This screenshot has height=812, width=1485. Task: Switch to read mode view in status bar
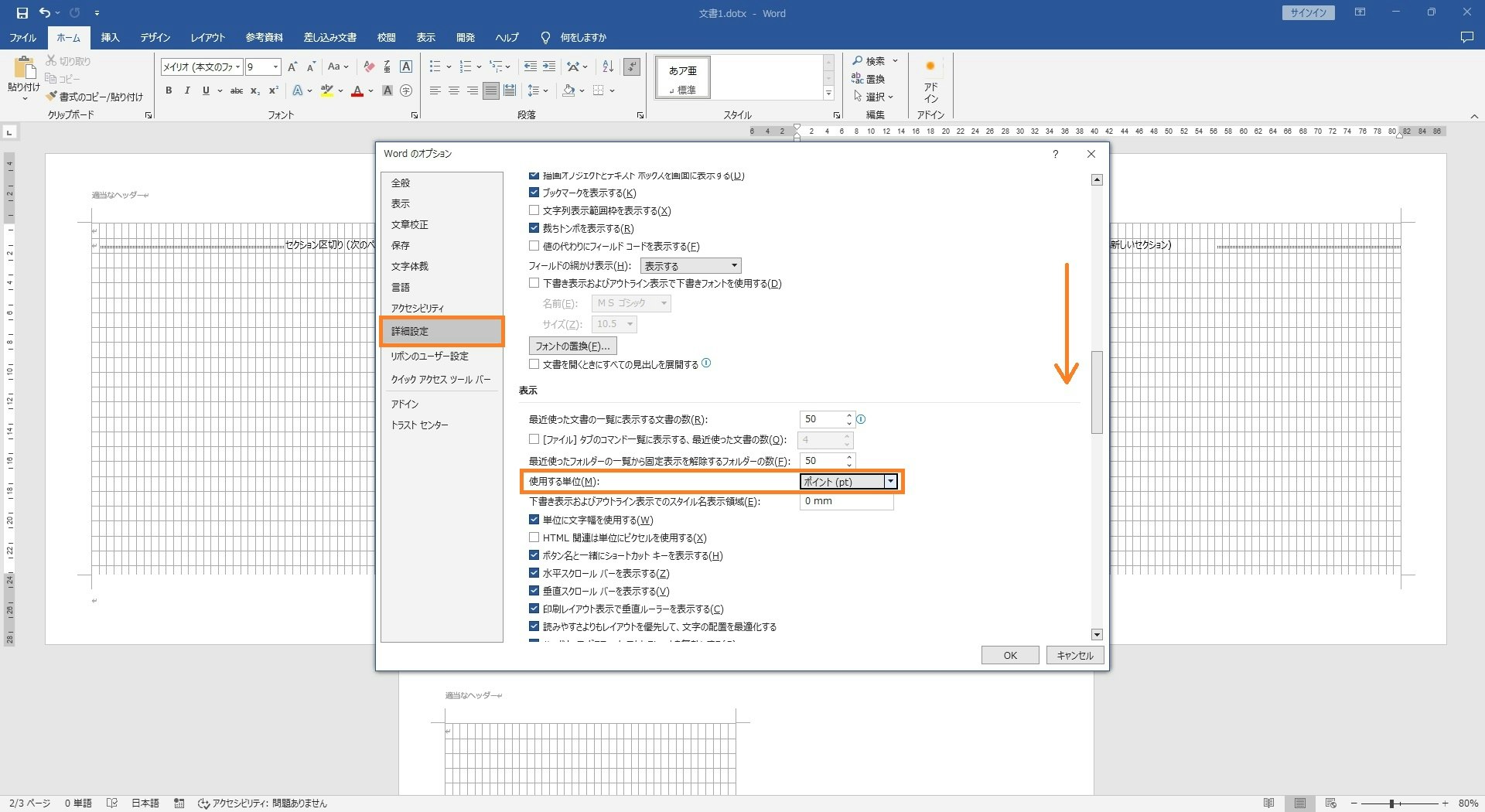click(x=1268, y=803)
